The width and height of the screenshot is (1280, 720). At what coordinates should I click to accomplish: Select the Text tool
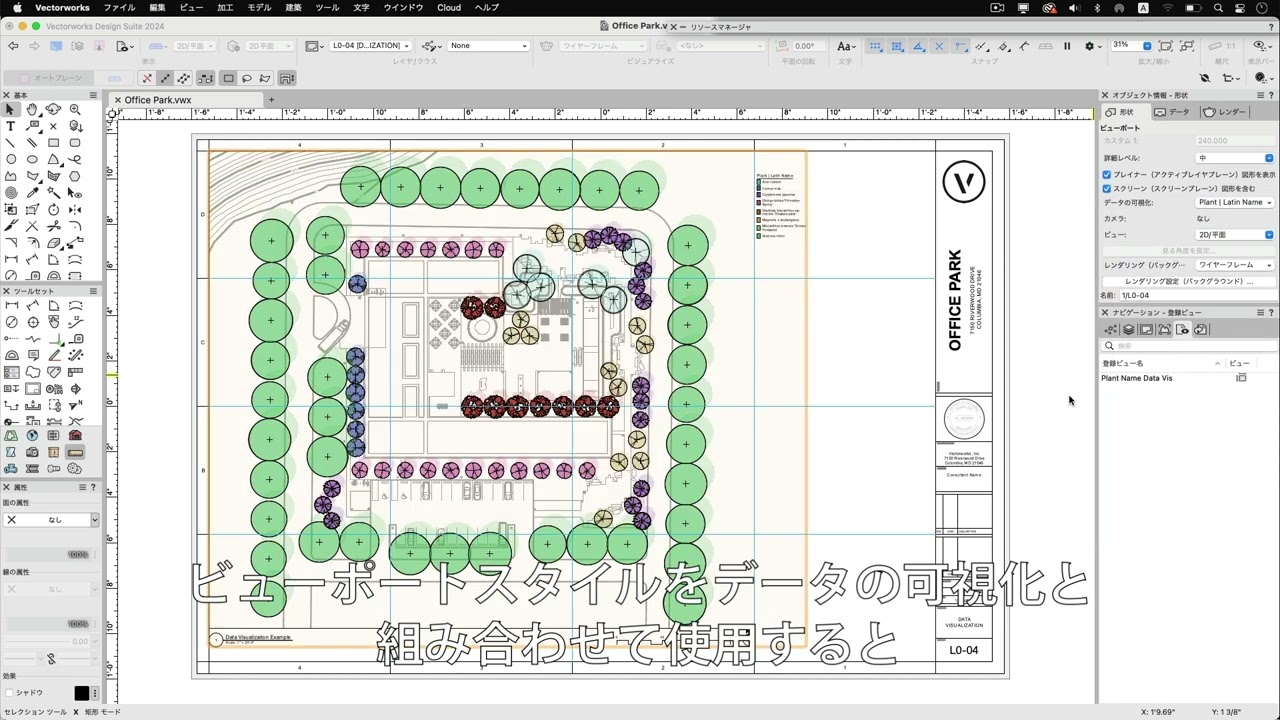11,127
